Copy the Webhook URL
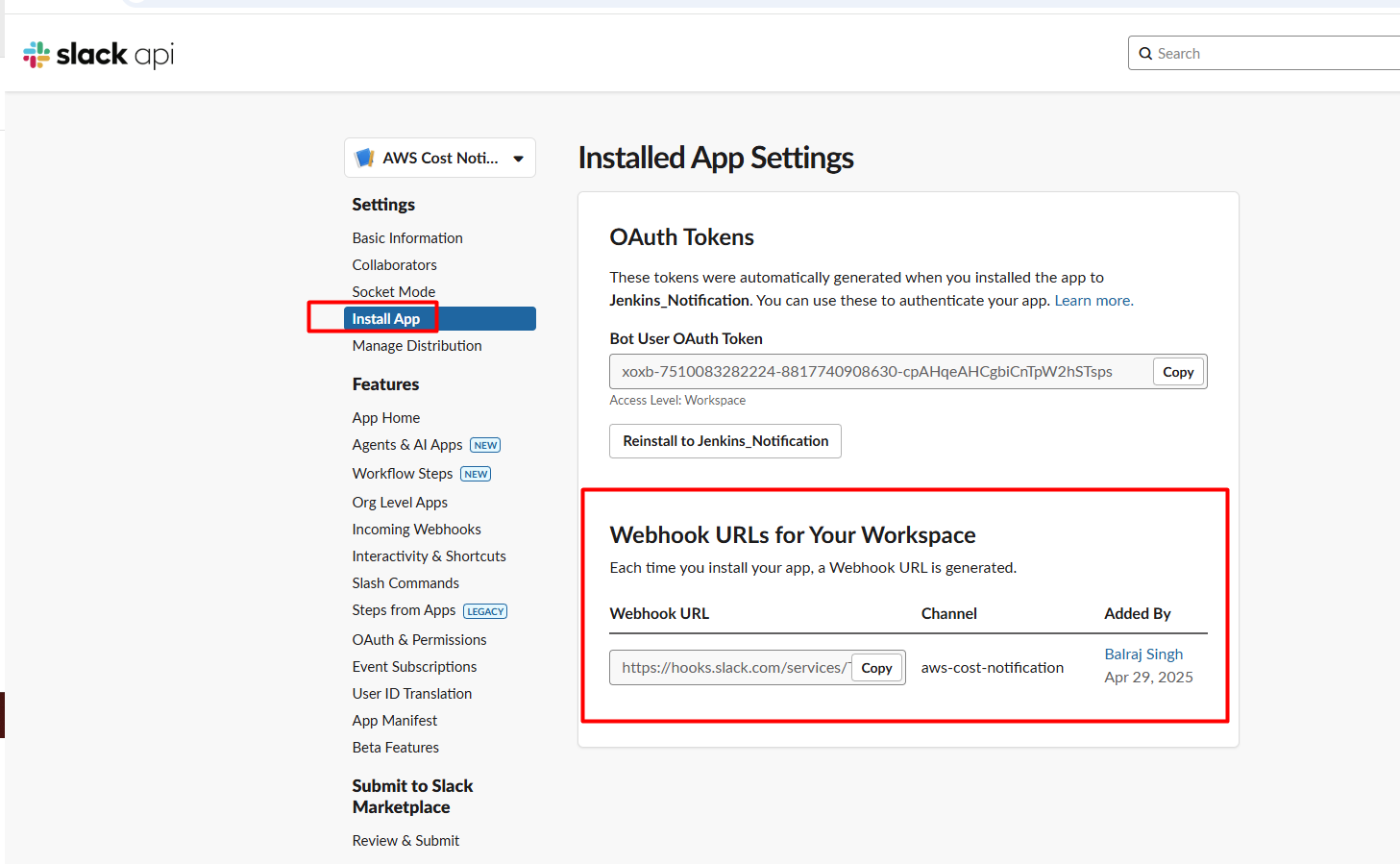1400x864 pixels. click(876, 668)
